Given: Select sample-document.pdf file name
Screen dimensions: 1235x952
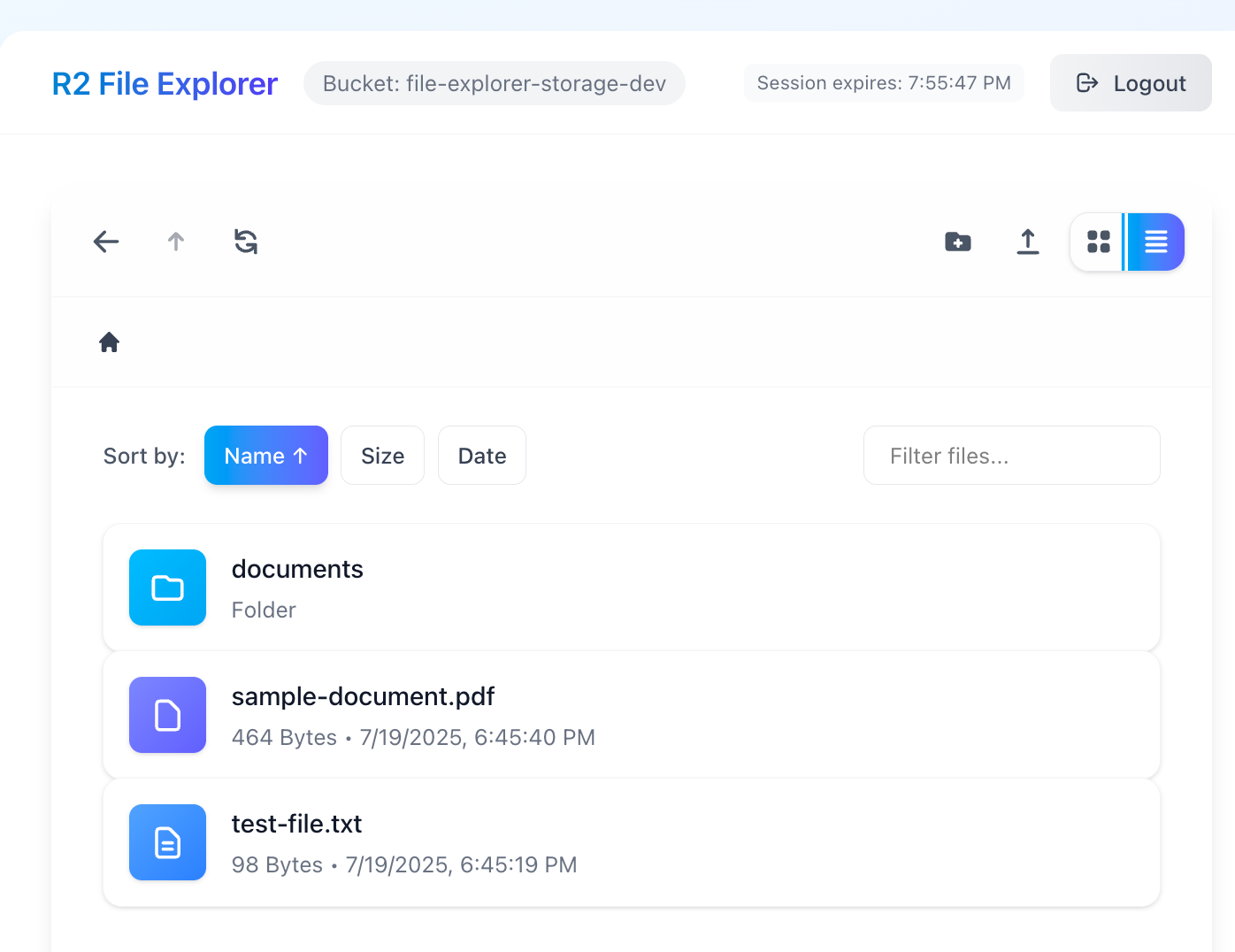Looking at the screenshot, I should (x=363, y=696).
